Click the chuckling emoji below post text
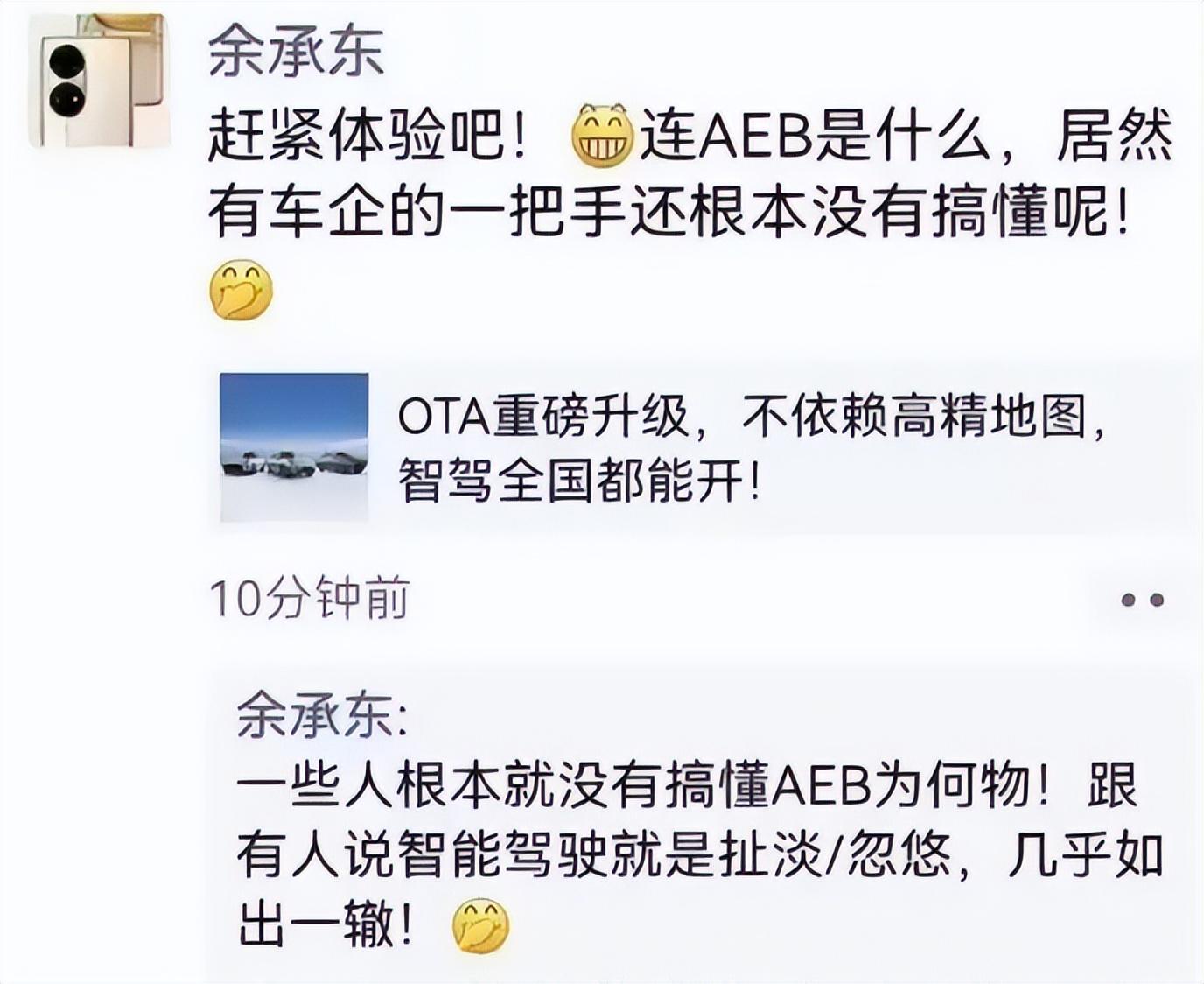This screenshot has height=984, width=1204. (x=241, y=290)
